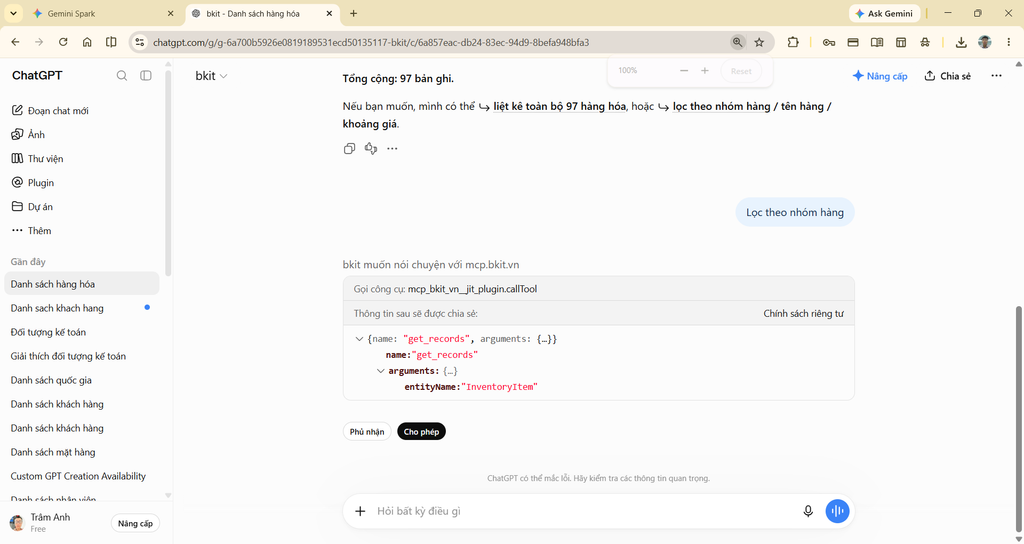This screenshot has width=1024, height=544.
Task: Open the conversation options three-dot menu
Action: 996,76
